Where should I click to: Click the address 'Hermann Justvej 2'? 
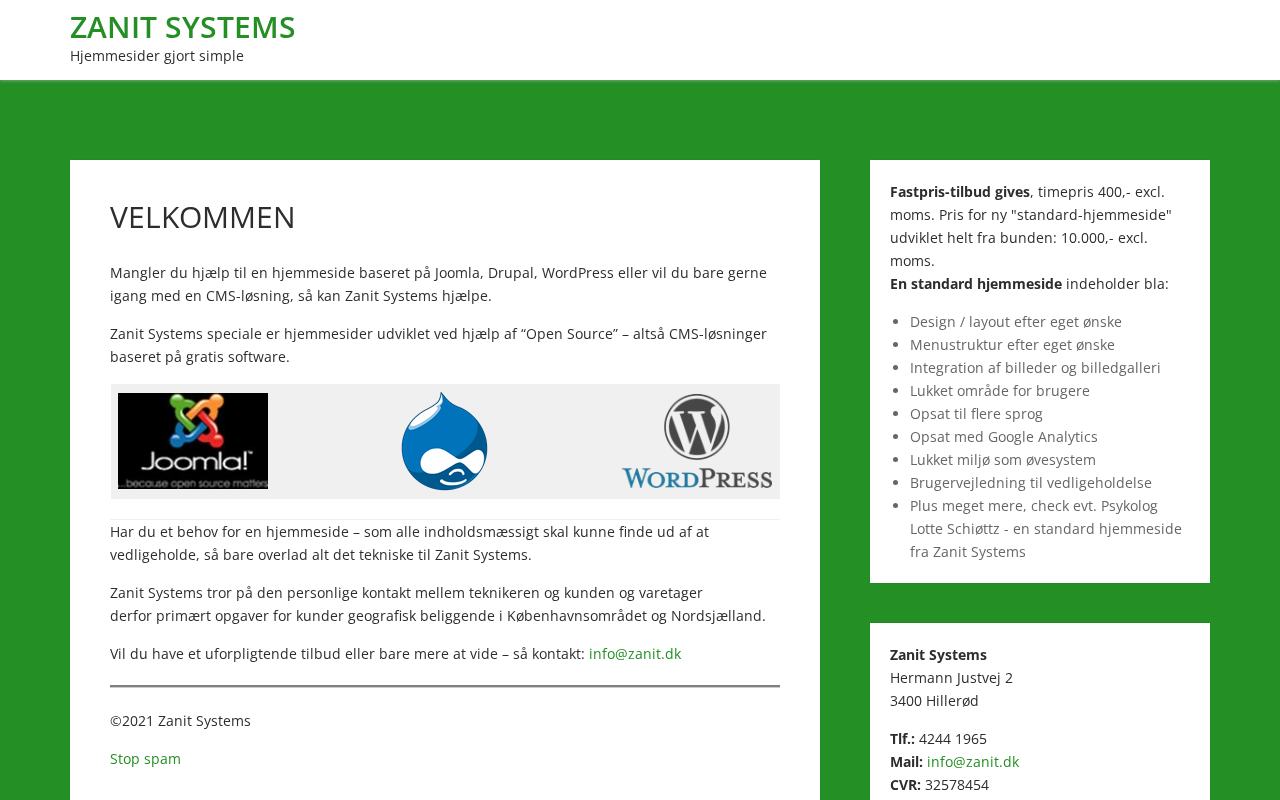point(951,678)
